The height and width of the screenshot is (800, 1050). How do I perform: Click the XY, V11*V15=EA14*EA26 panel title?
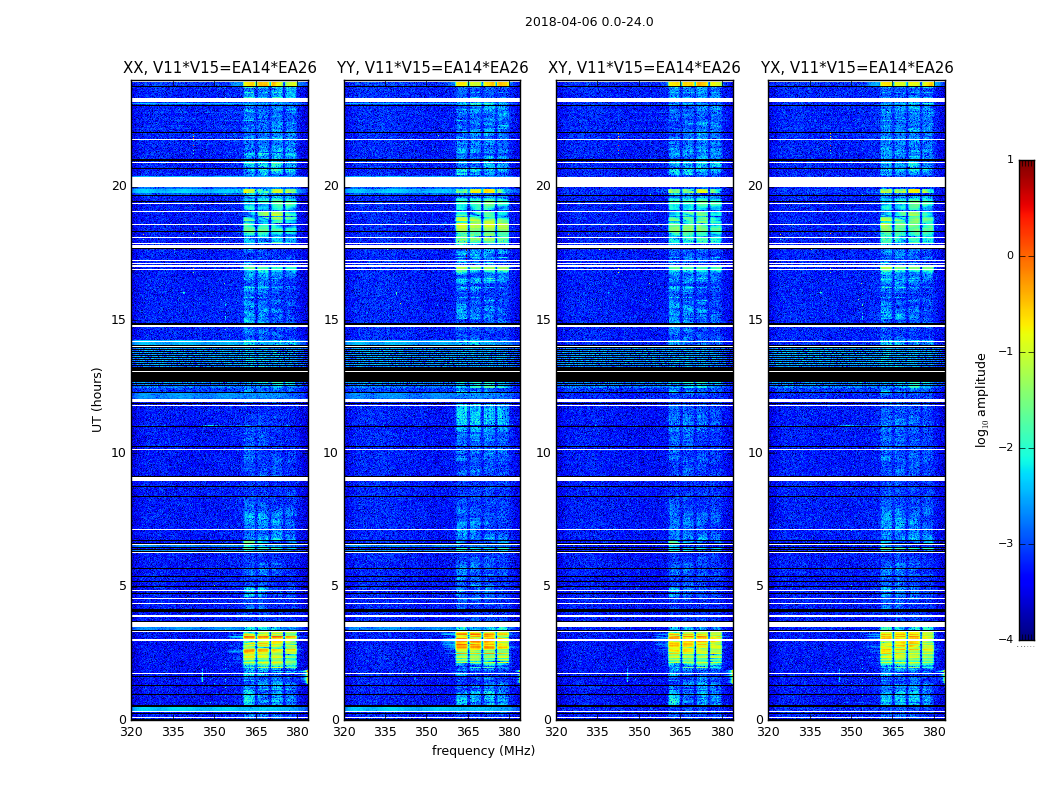click(644, 68)
